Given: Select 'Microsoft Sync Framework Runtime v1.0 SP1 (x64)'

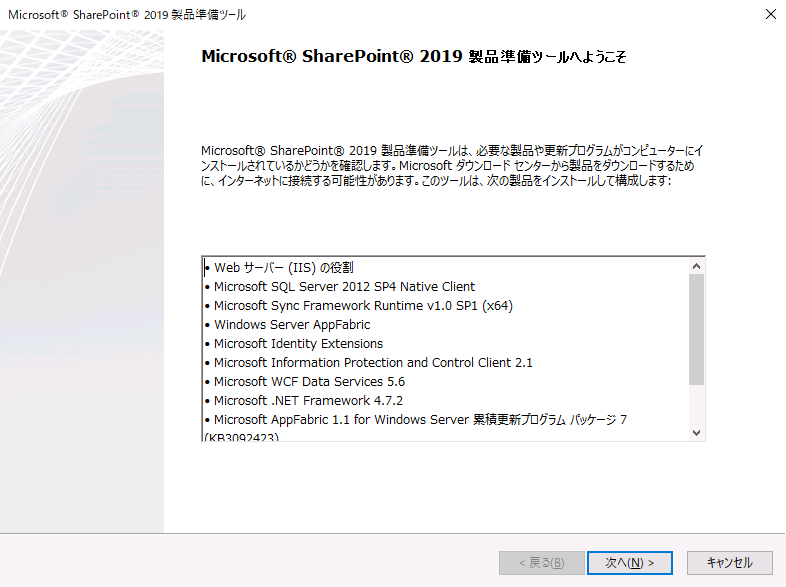Looking at the screenshot, I should [x=363, y=306].
